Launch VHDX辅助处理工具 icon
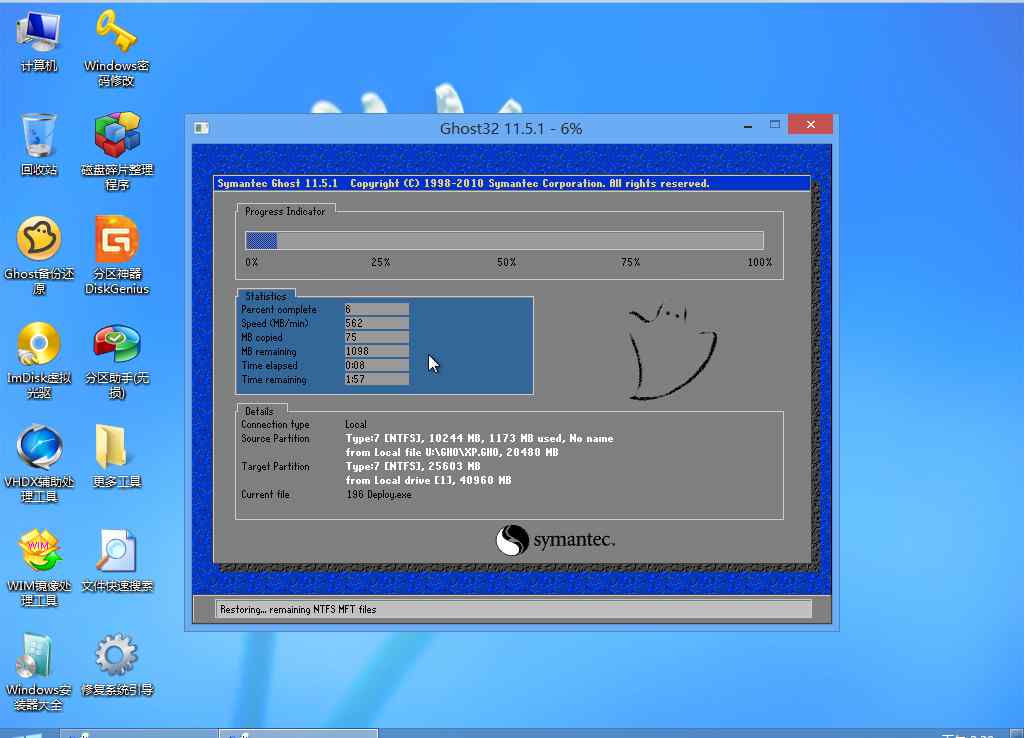1024x738 pixels. pos(39,464)
